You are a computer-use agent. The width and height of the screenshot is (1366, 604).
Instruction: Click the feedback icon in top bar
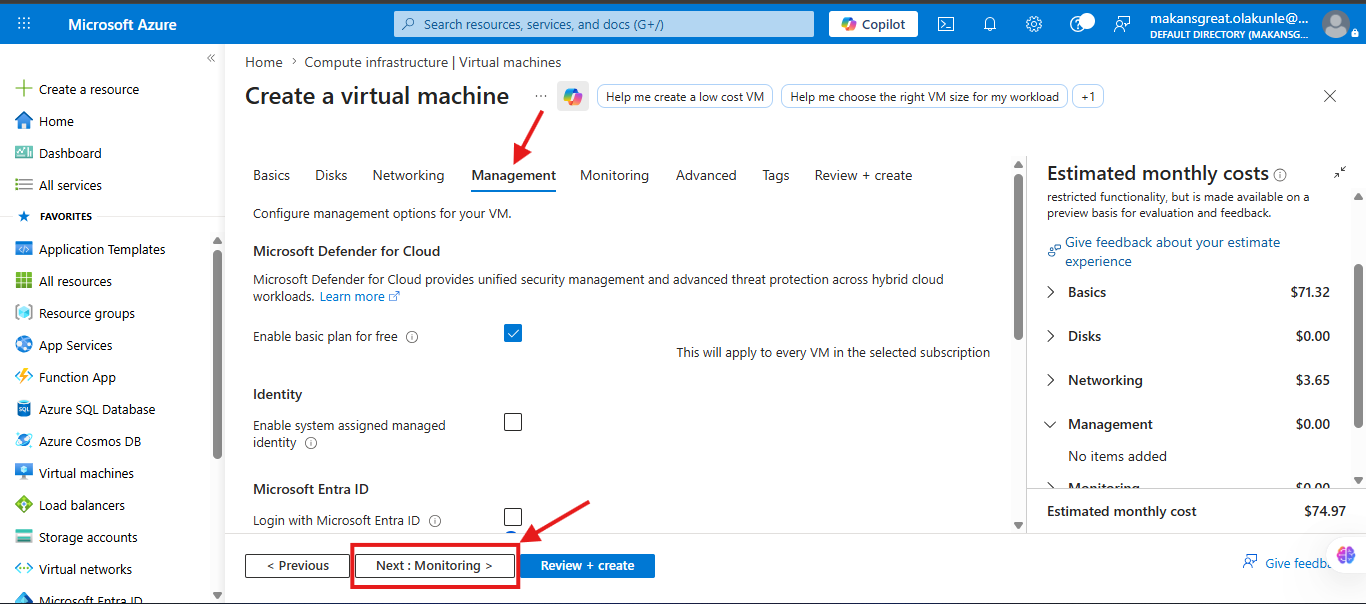[1122, 24]
